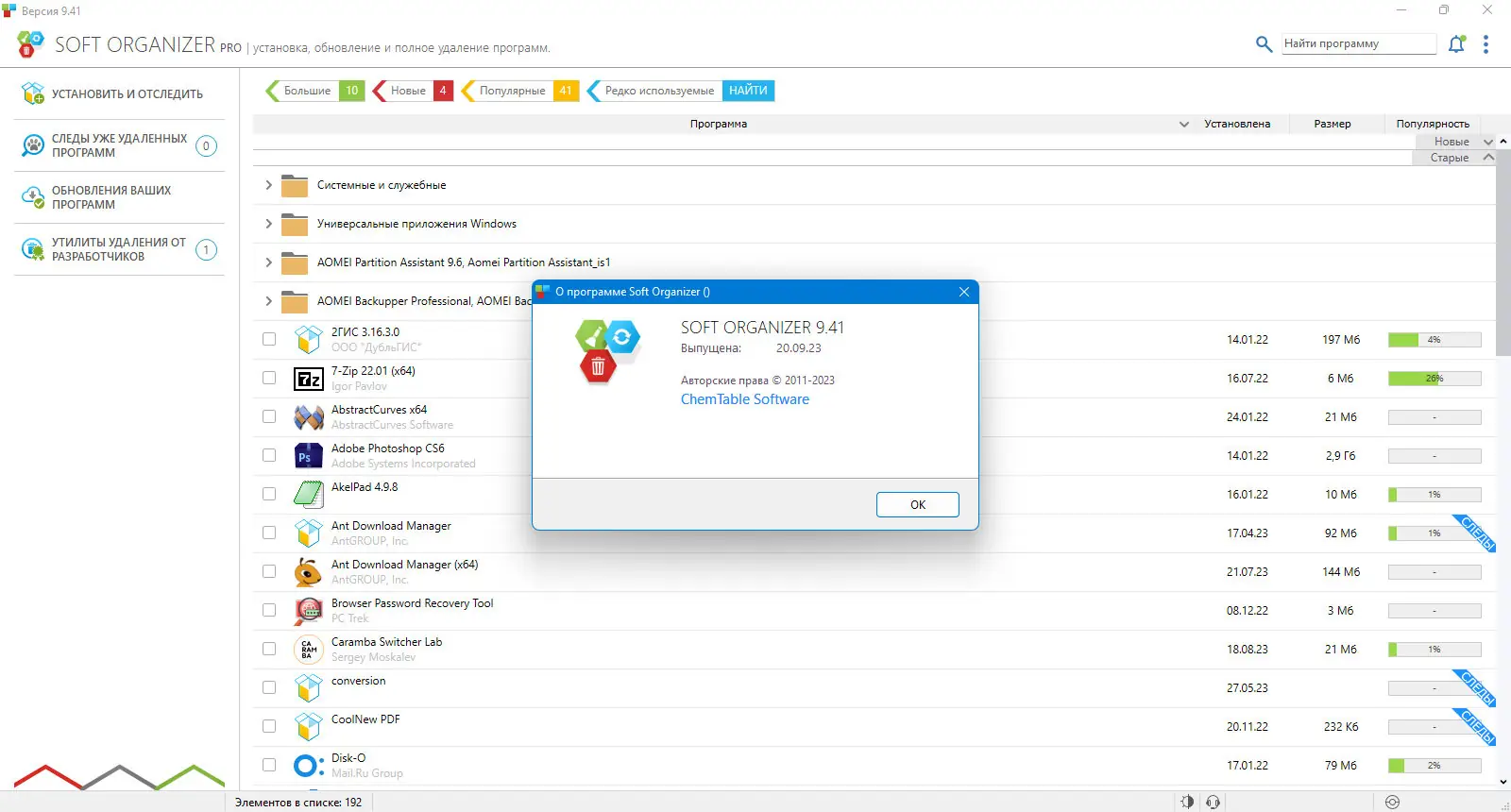Sort by the Популярность column header

1433,124
